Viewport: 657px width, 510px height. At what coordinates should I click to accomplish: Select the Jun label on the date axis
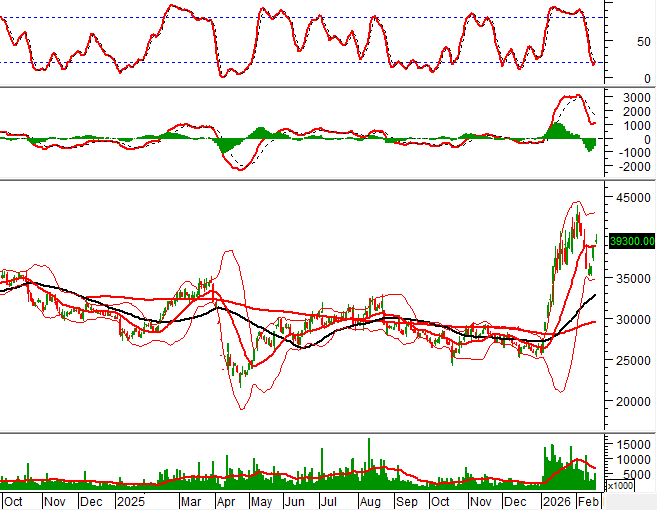tap(296, 500)
